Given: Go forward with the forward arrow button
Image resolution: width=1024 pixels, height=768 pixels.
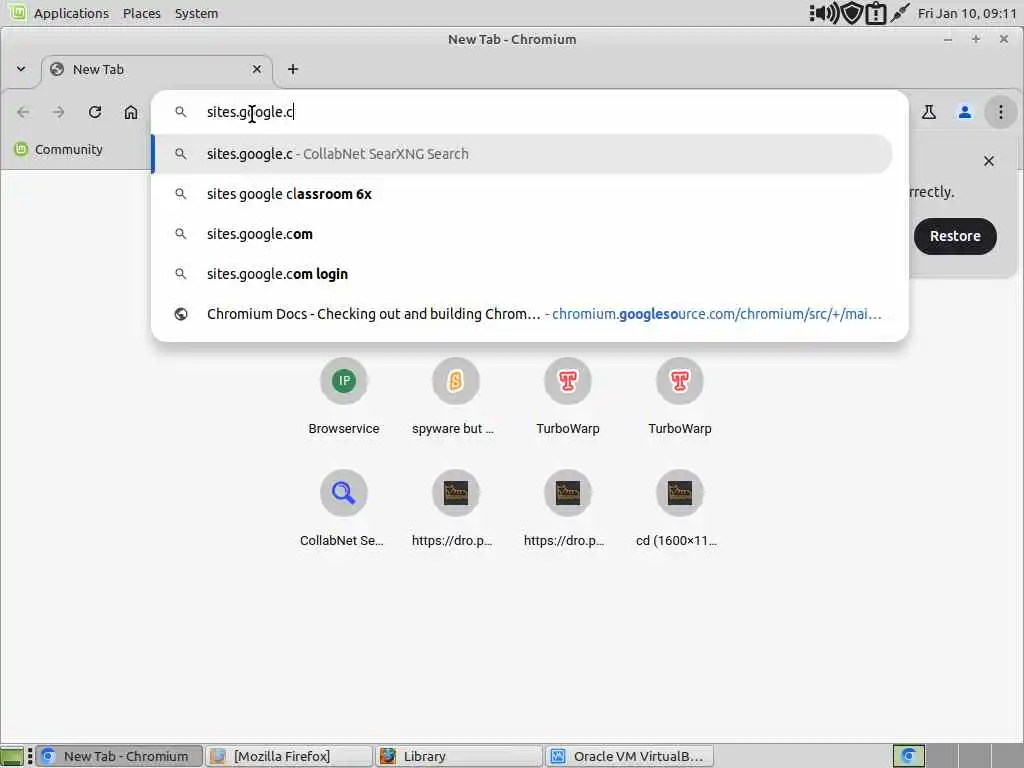Looking at the screenshot, I should 59,112.
